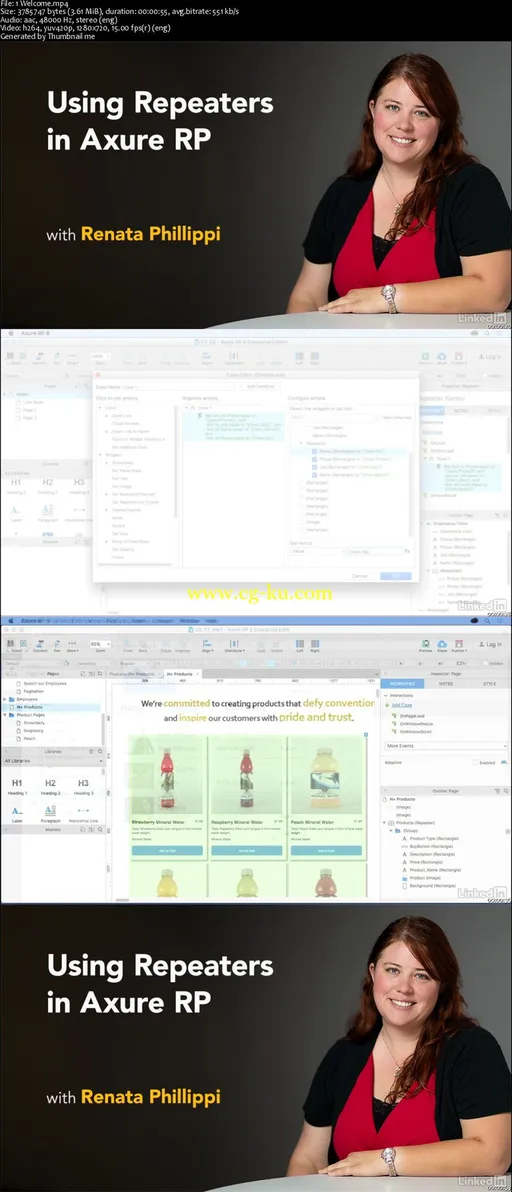The height and width of the screenshot is (1192, 512).
Task: Select the Connect tool in products screenshot toolbar
Action: [40, 646]
